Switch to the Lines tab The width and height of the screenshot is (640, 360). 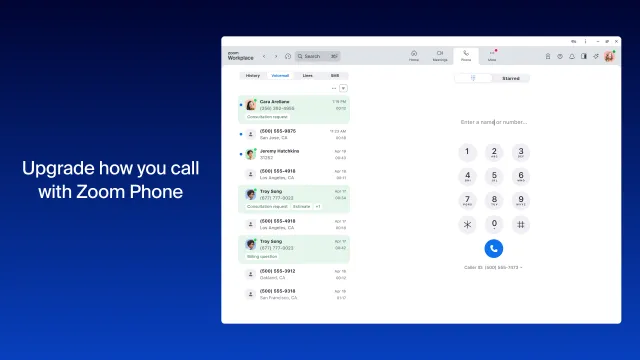click(307, 76)
